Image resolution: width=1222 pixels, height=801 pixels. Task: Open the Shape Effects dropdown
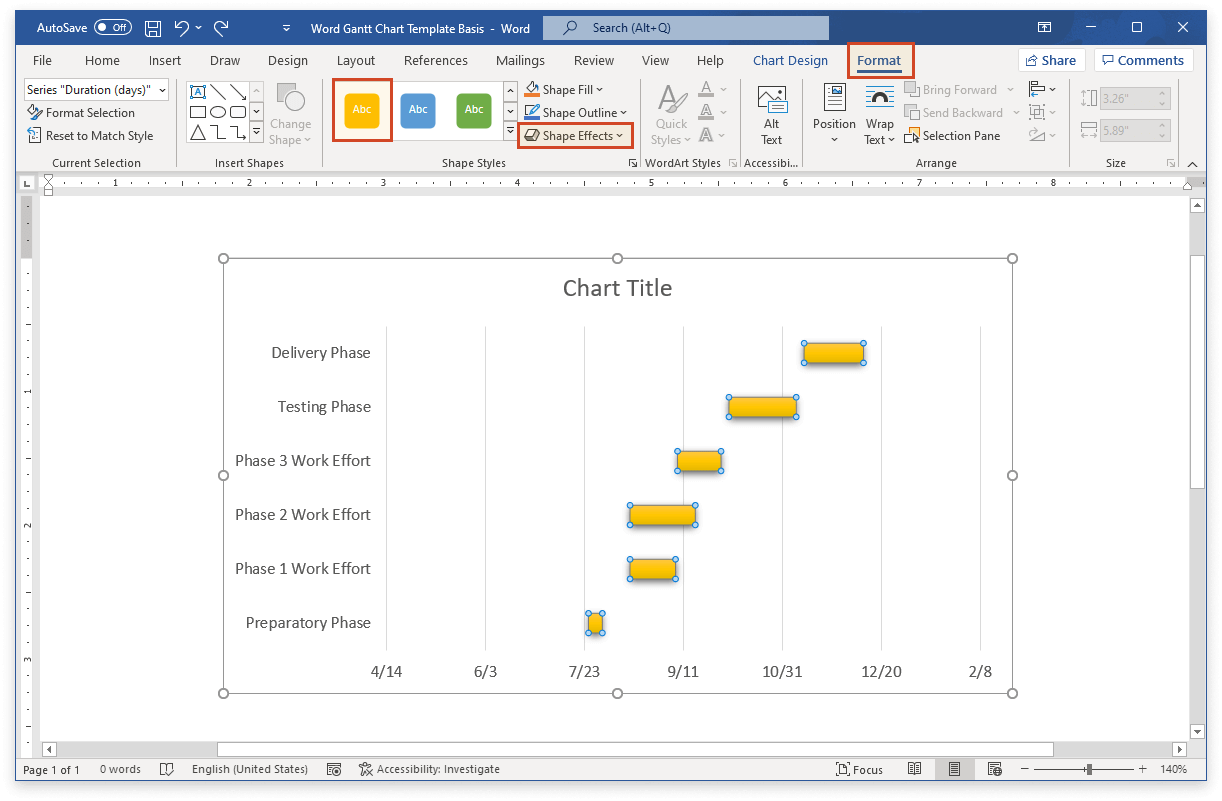575,135
